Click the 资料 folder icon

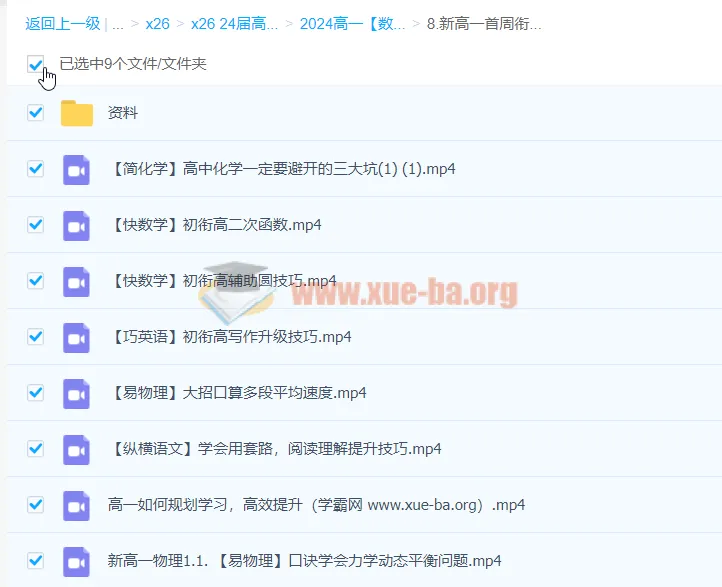coord(76,113)
